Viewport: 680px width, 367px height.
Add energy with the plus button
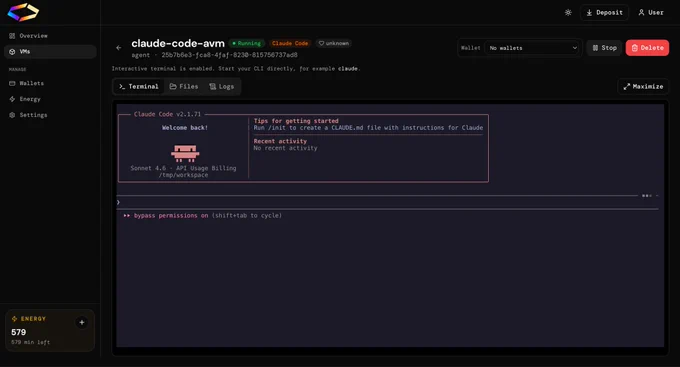click(82, 322)
